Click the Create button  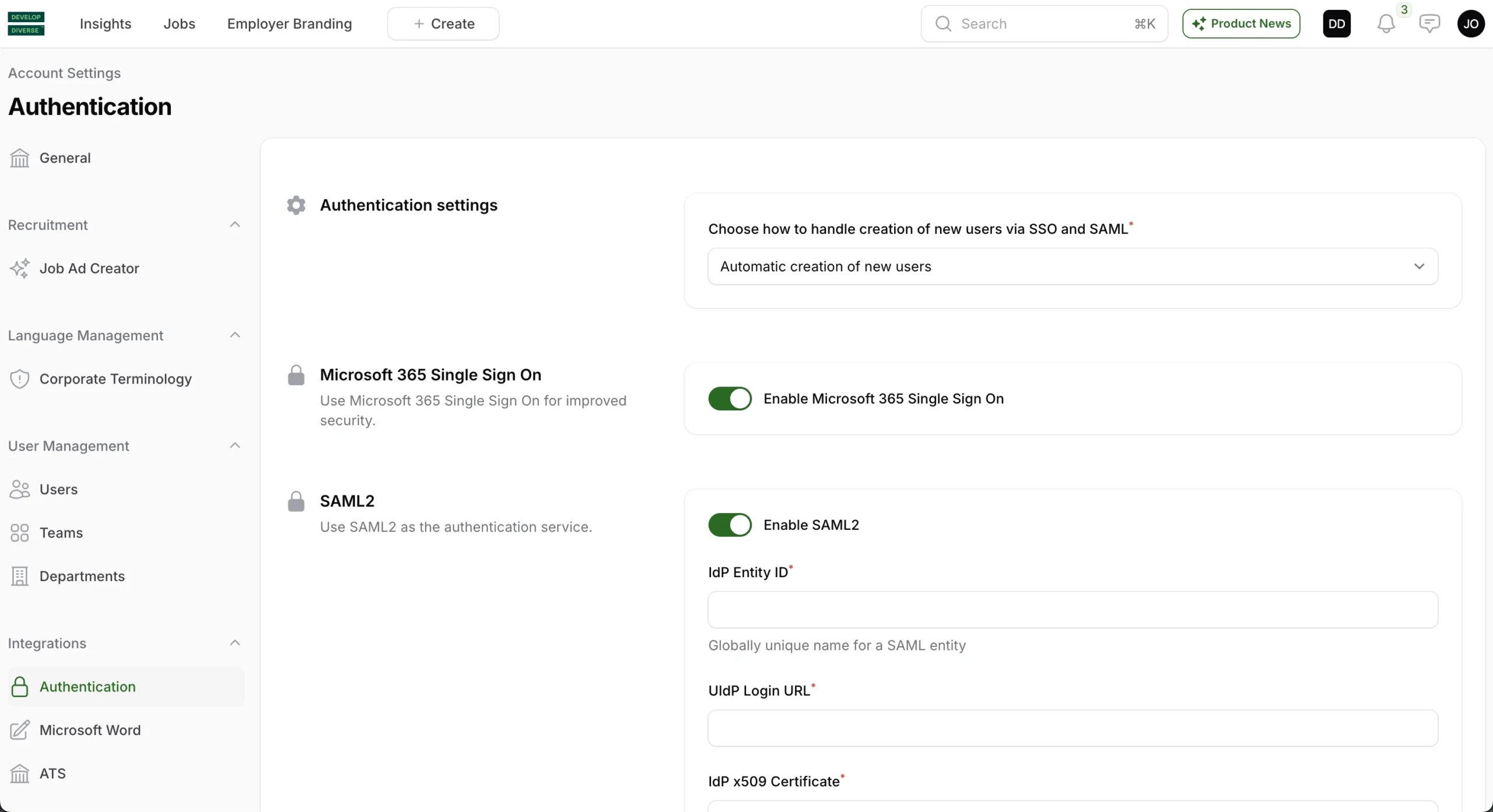click(x=443, y=24)
